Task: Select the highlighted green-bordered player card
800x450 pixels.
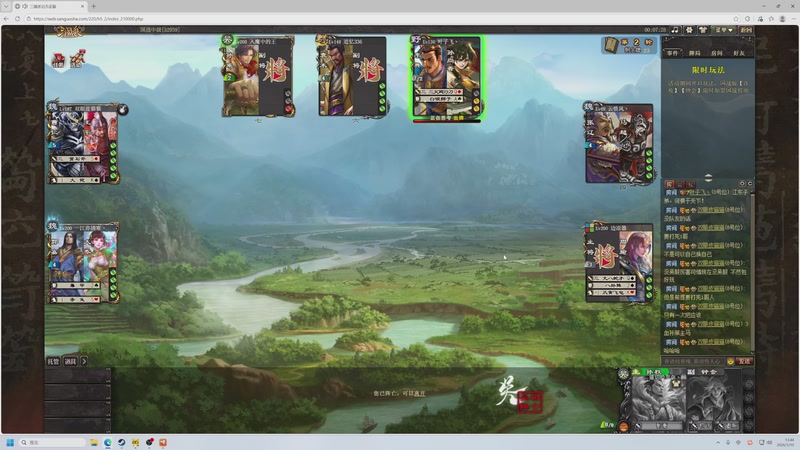Action: pyautogui.click(x=446, y=78)
